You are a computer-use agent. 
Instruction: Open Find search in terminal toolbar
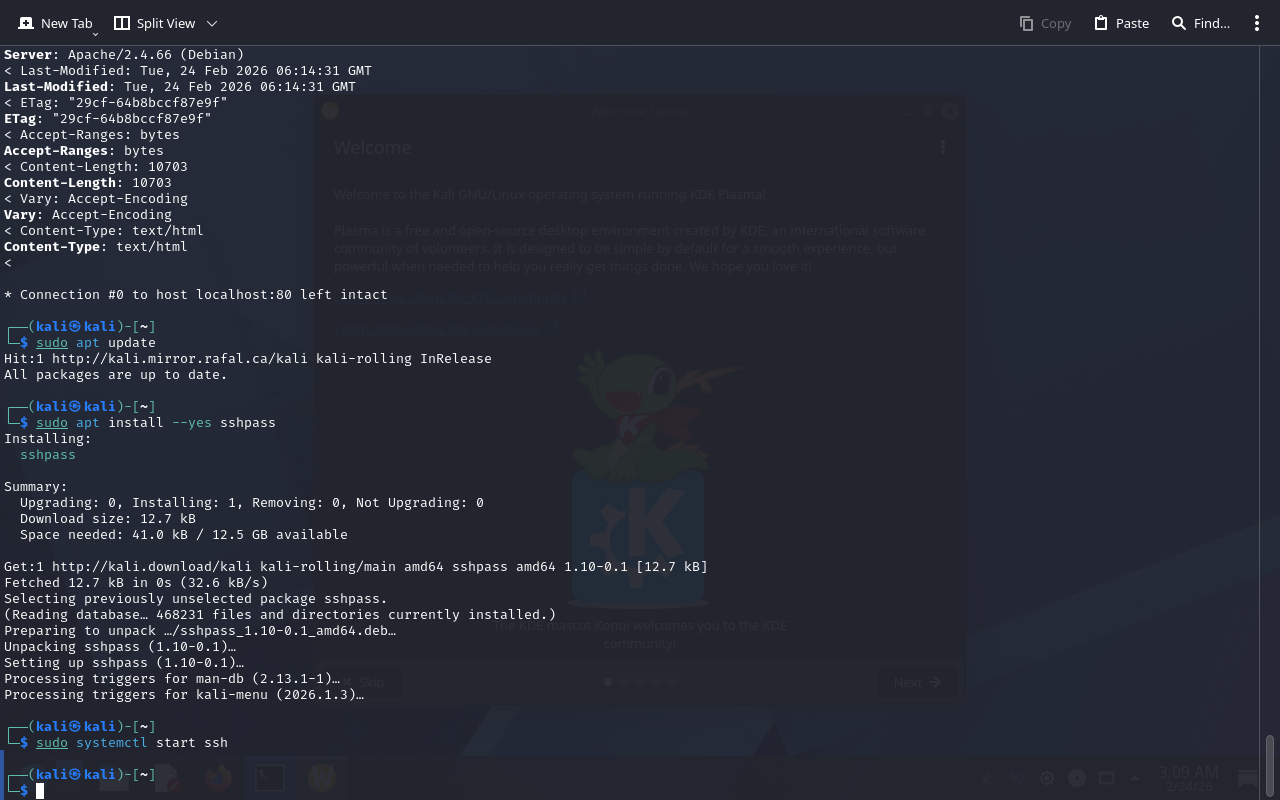click(x=1200, y=23)
